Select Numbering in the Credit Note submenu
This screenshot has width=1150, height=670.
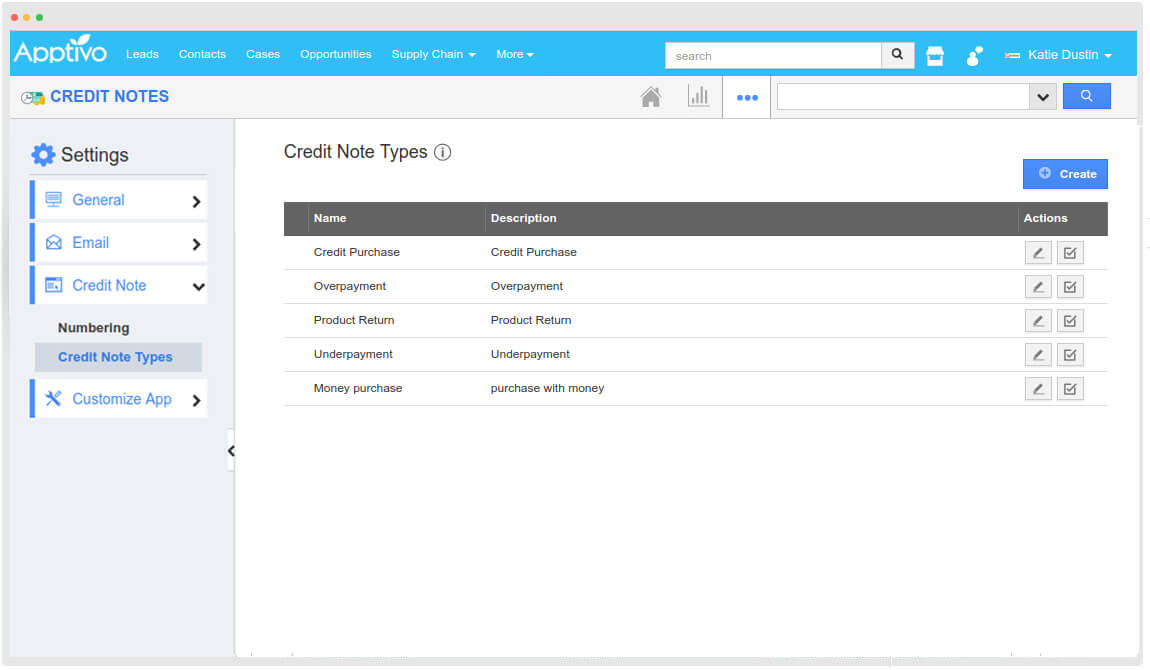click(x=93, y=328)
